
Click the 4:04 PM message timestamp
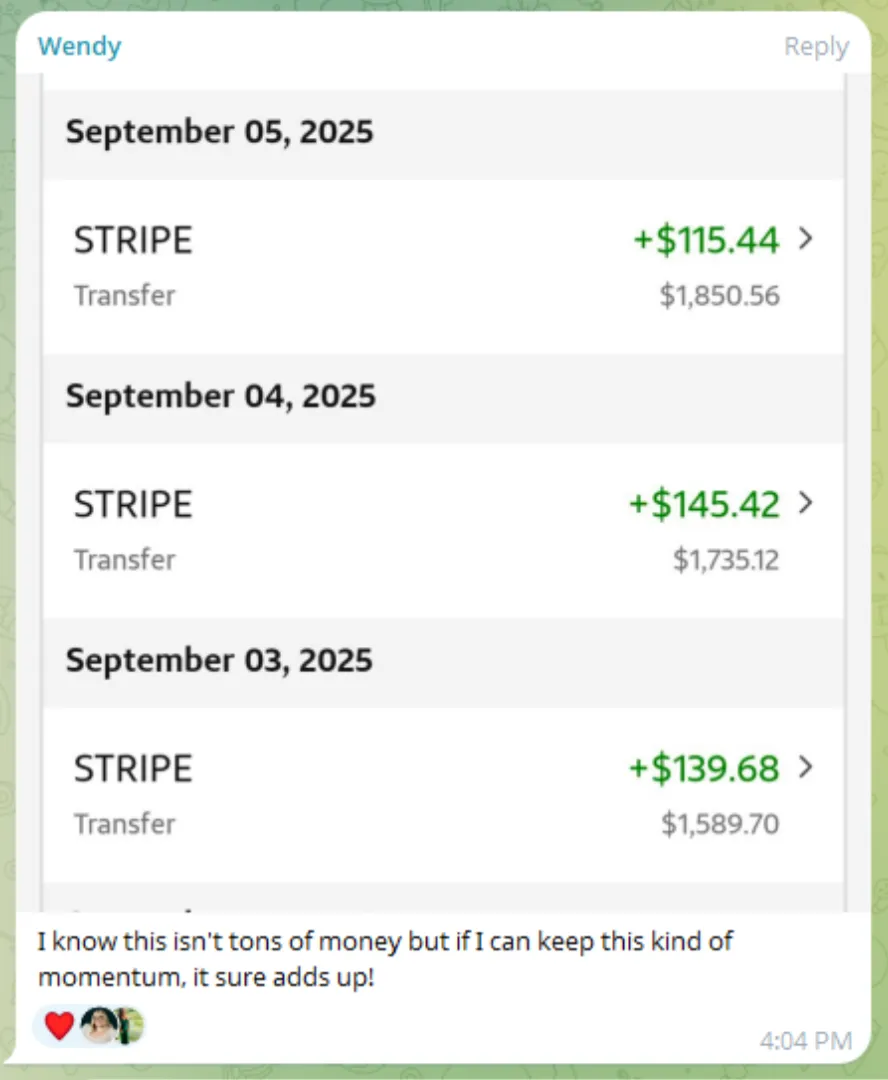click(x=805, y=1041)
